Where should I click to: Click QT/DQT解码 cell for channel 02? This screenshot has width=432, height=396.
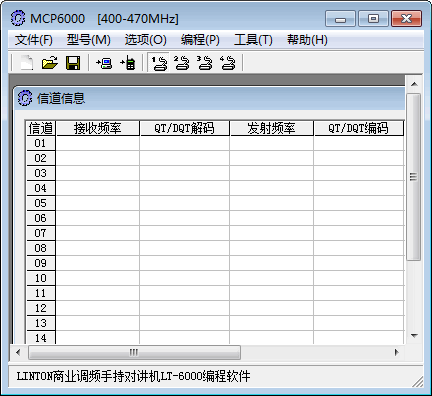pos(185,158)
